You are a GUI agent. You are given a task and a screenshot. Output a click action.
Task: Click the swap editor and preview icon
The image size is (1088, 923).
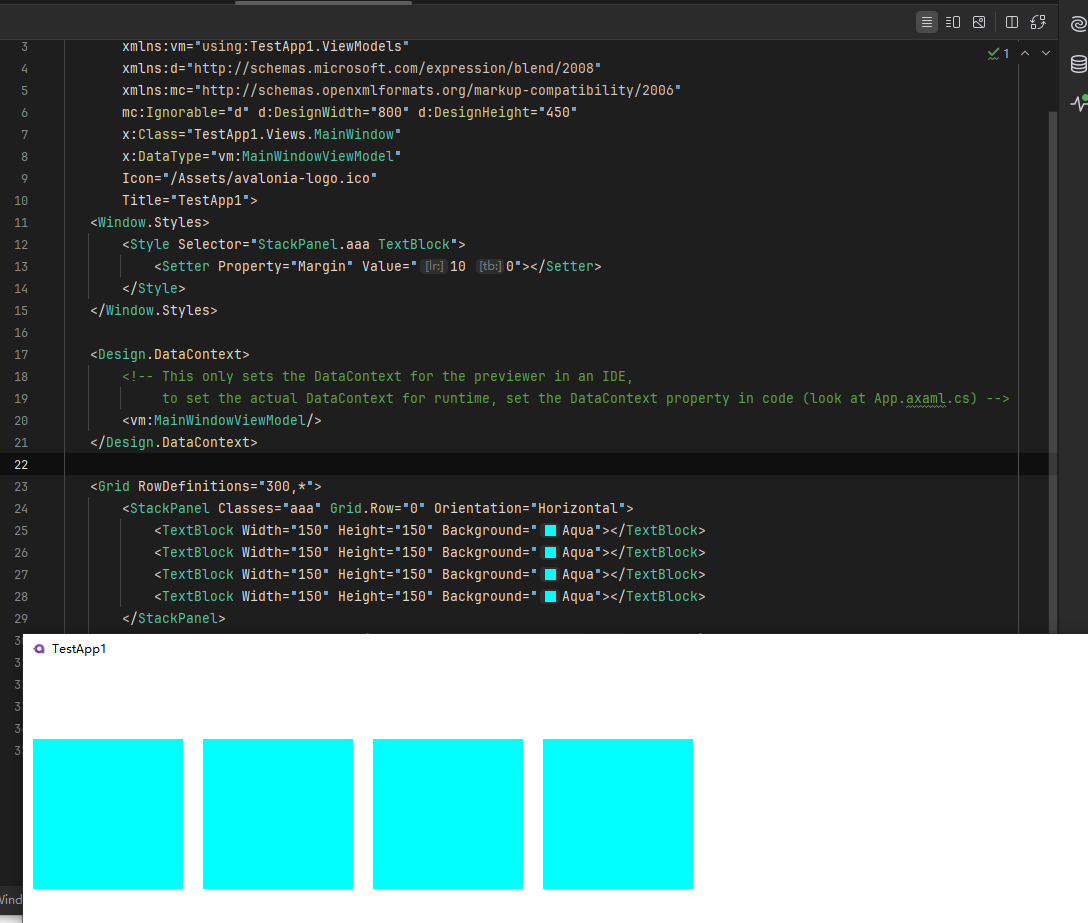pos(1039,22)
